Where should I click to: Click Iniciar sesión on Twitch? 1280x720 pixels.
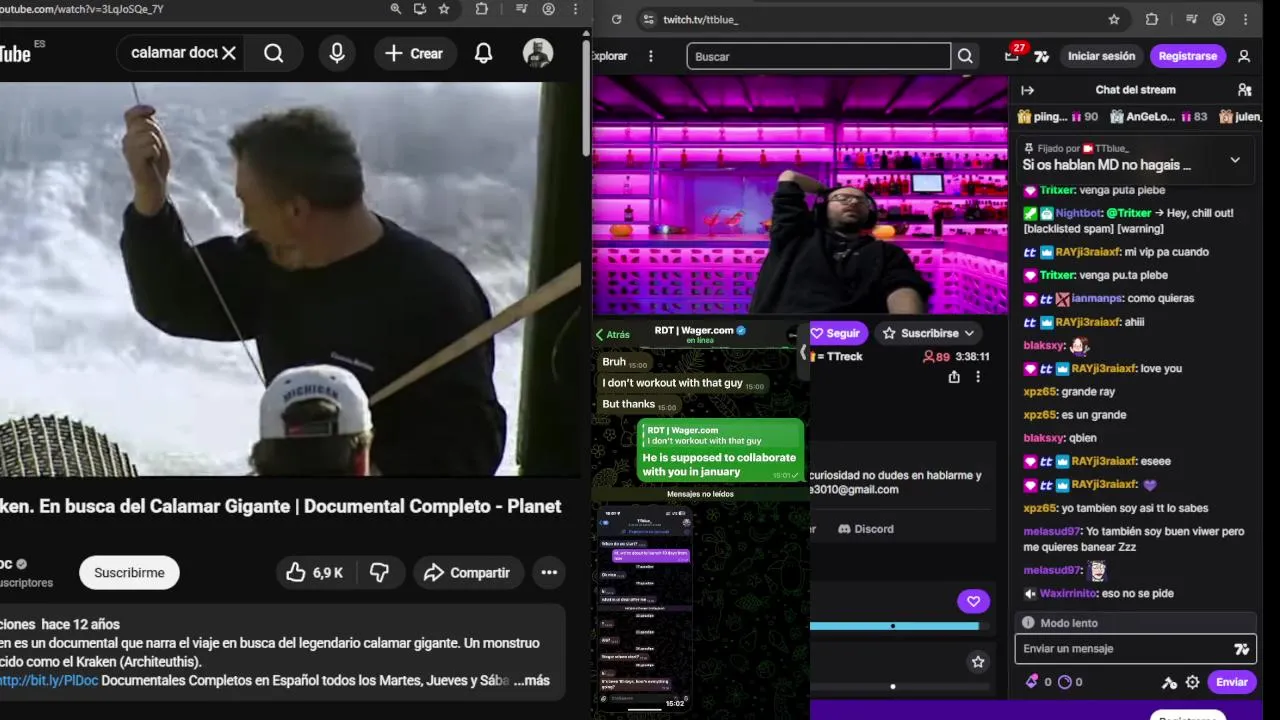1101,56
